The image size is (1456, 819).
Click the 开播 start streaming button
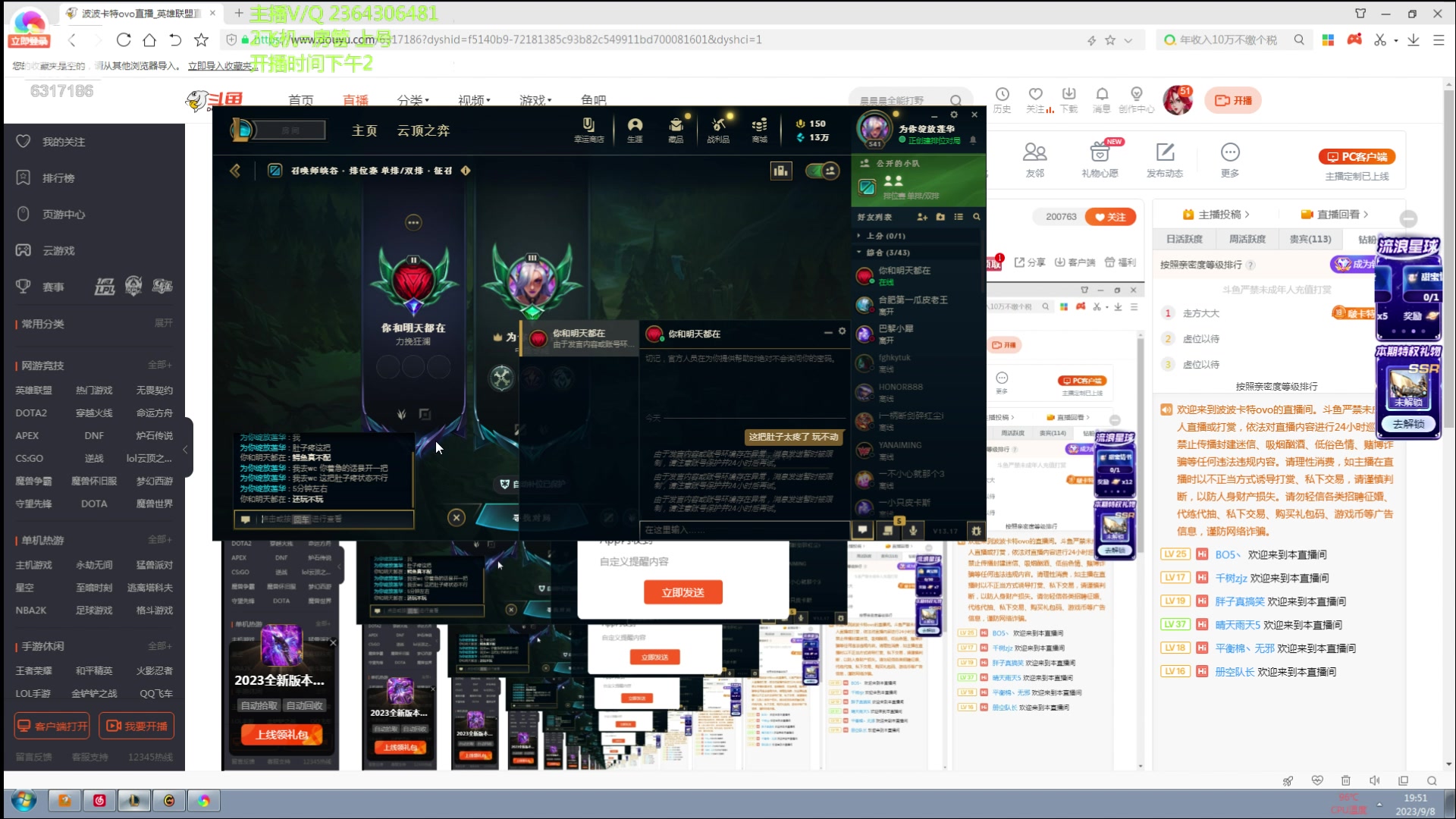click(1233, 100)
